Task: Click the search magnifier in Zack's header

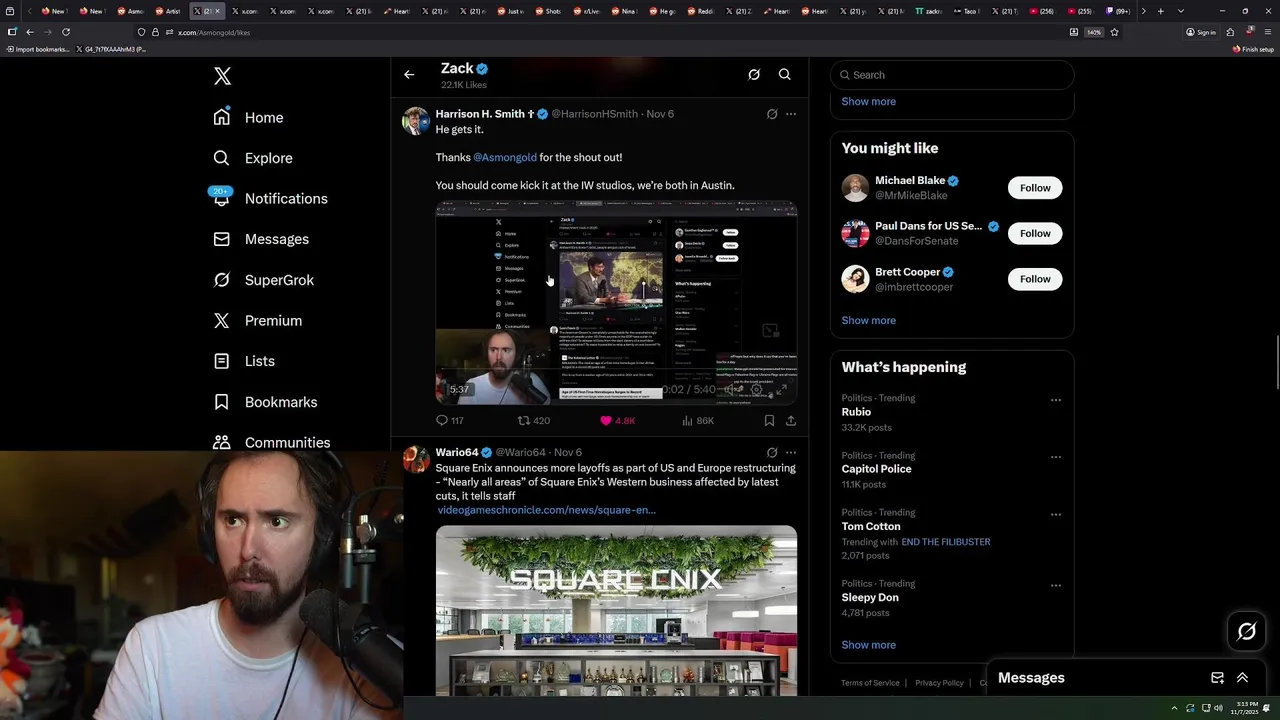Action: [785, 74]
